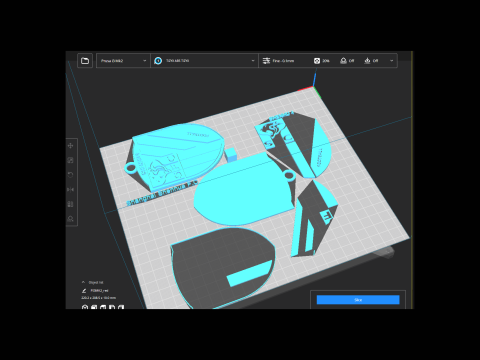Click the material extruder icon

point(158,61)
